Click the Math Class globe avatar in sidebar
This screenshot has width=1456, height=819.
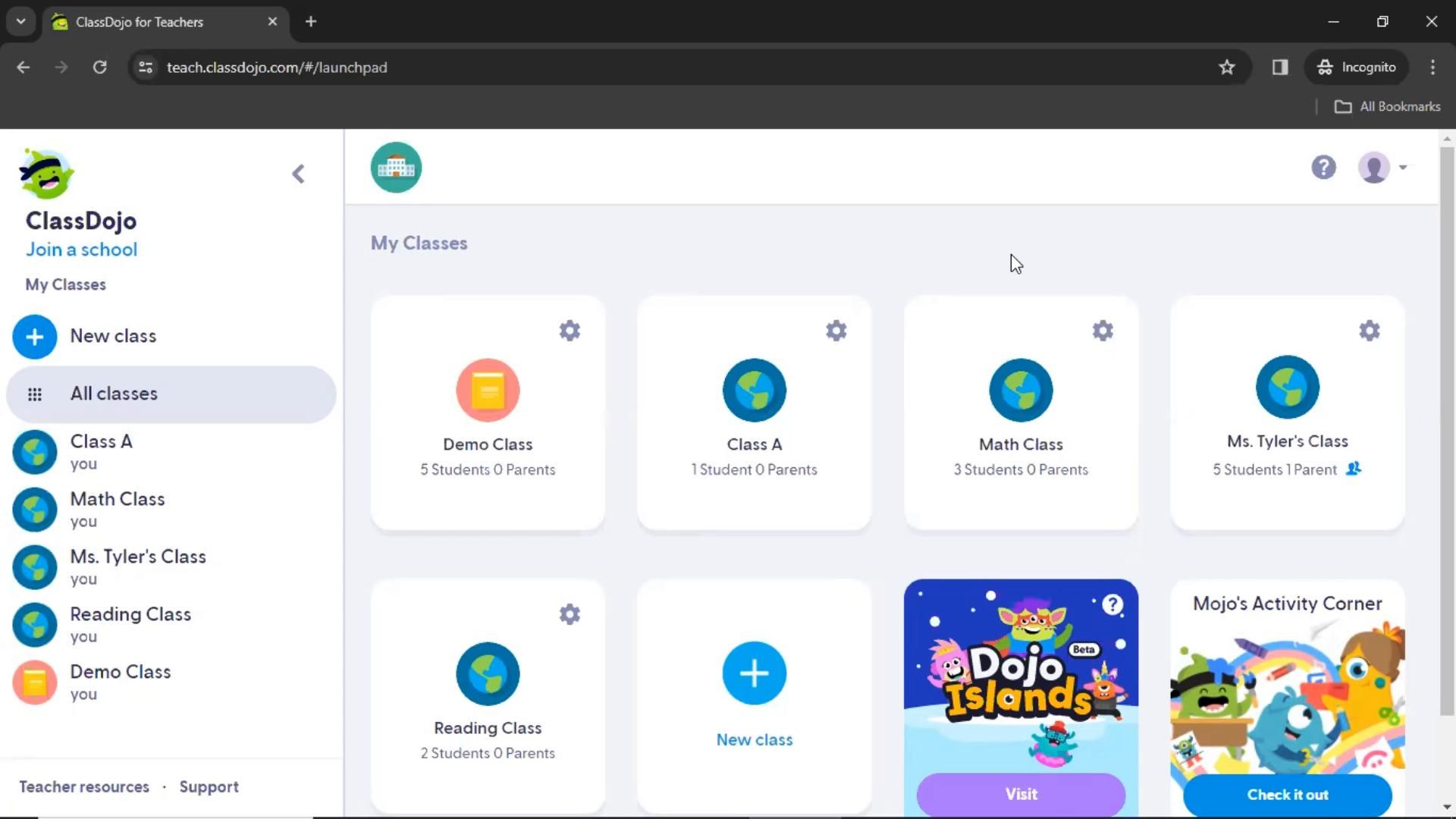(x=34, y=510)
